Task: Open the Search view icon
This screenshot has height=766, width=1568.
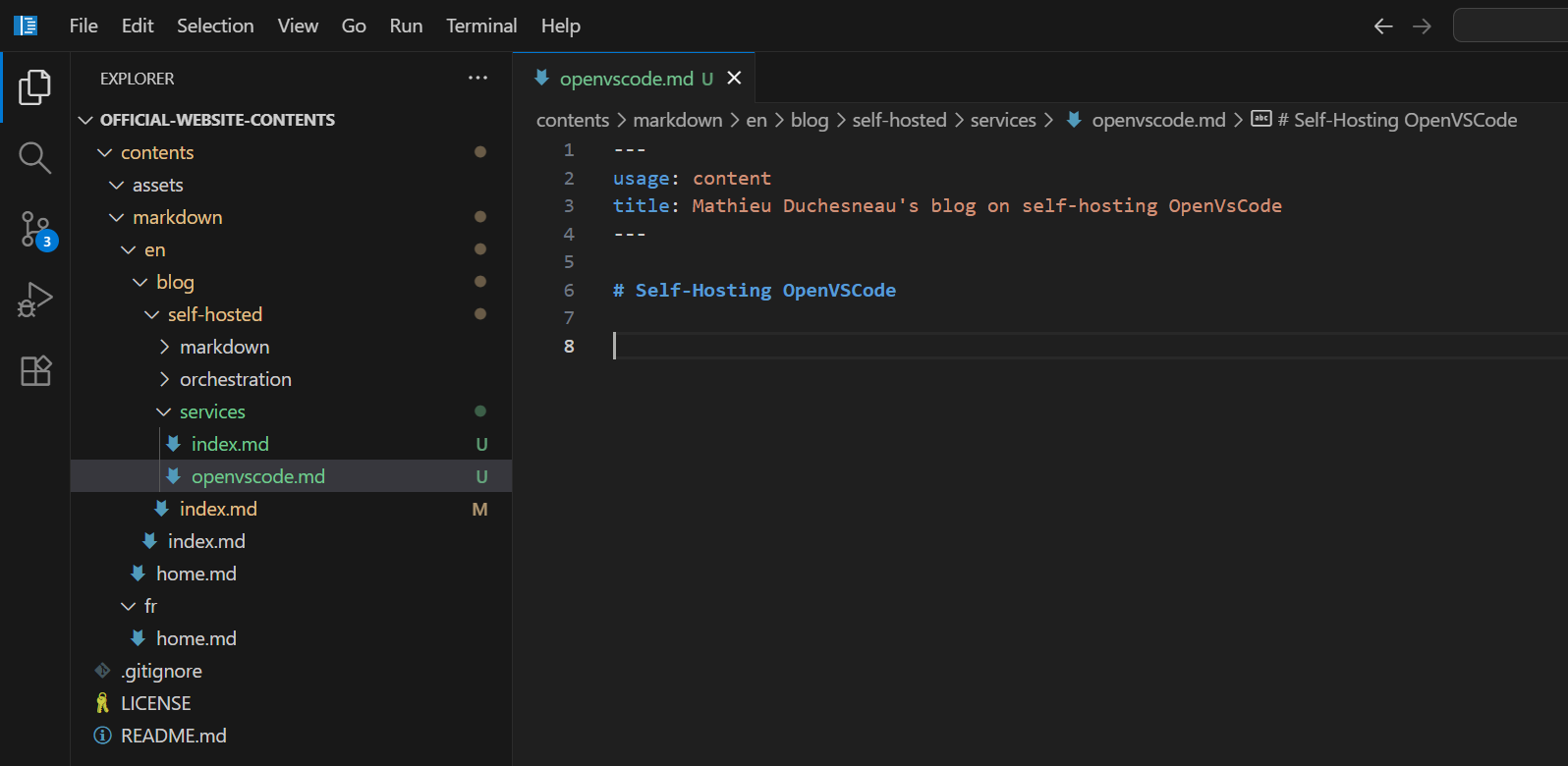Action: [35, 158]
